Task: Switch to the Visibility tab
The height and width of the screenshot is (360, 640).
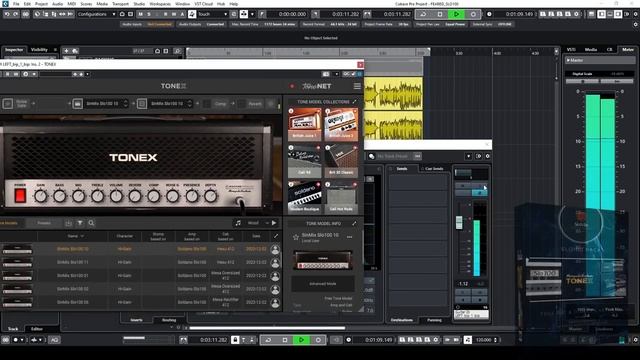Action: click(x=40, y=50)
